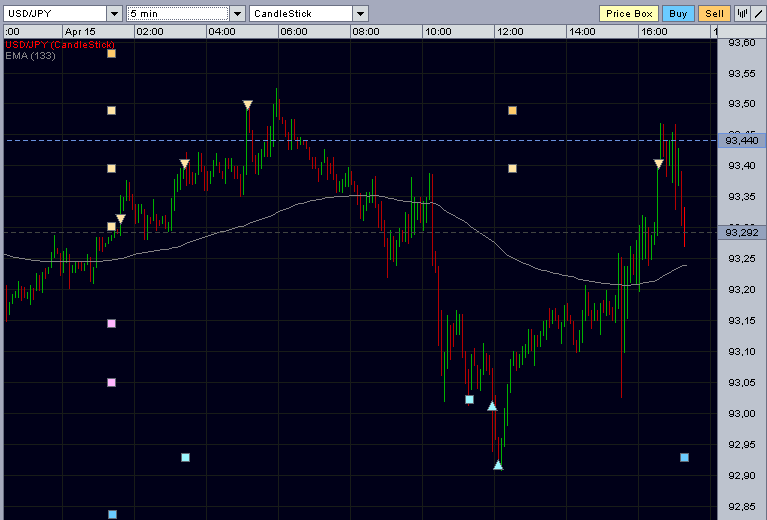This screenshot has width=767, height=520.
Task: Click the 93,50 price axis label
Action: point(742,104)
